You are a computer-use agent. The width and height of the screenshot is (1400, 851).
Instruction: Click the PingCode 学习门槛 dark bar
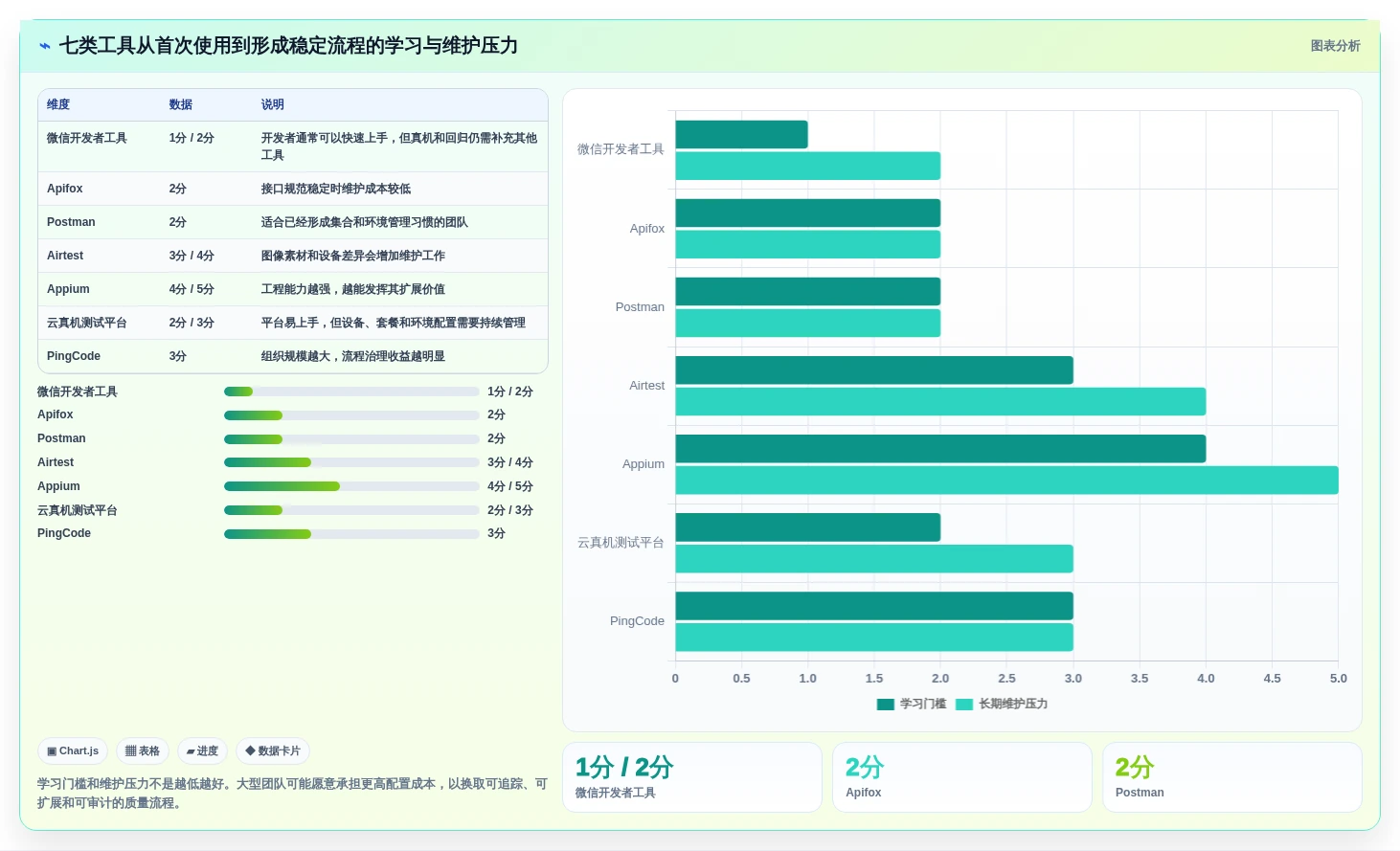coord(874,606)
